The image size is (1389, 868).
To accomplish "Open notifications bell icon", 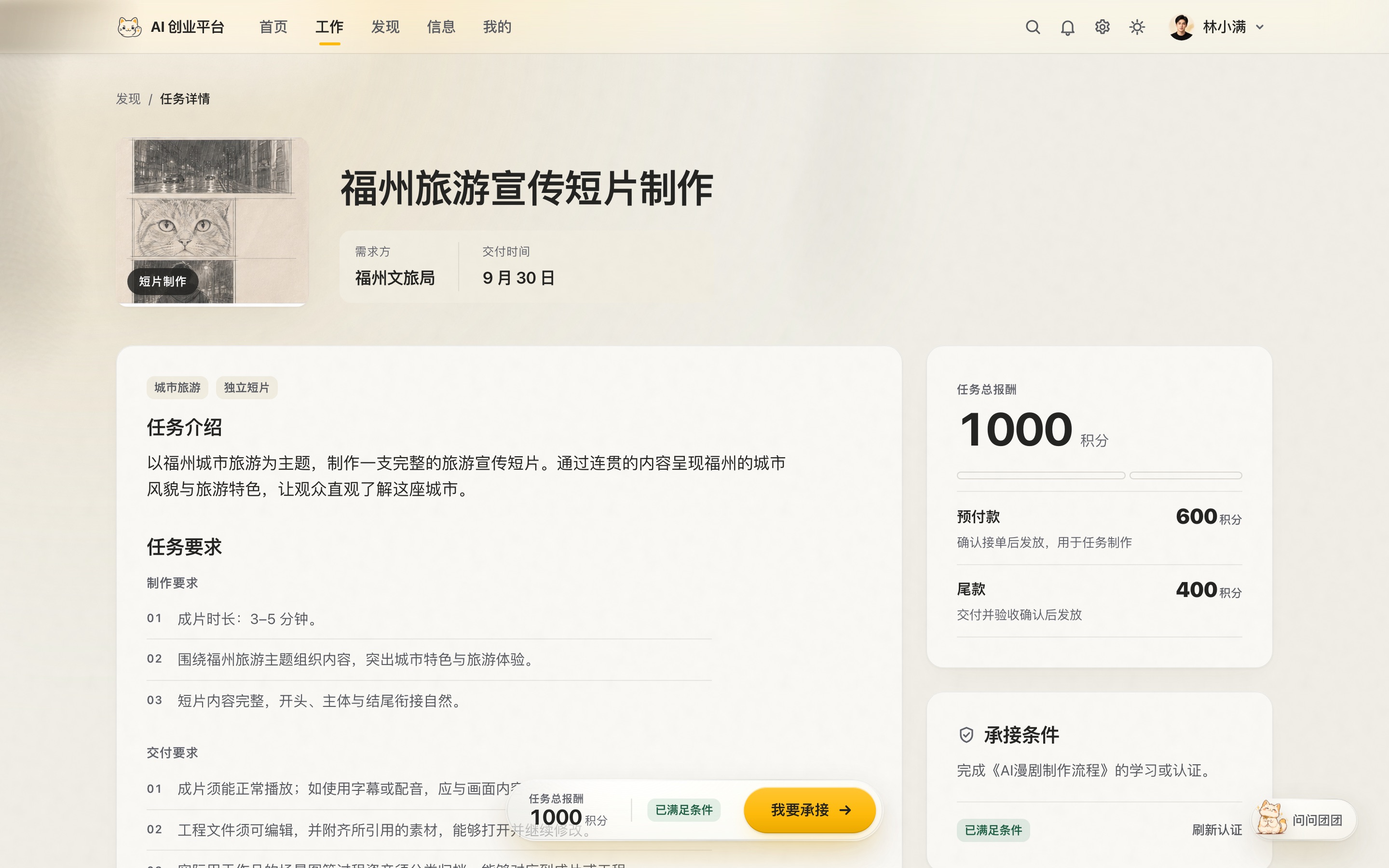I will (x=1067, y=27).
